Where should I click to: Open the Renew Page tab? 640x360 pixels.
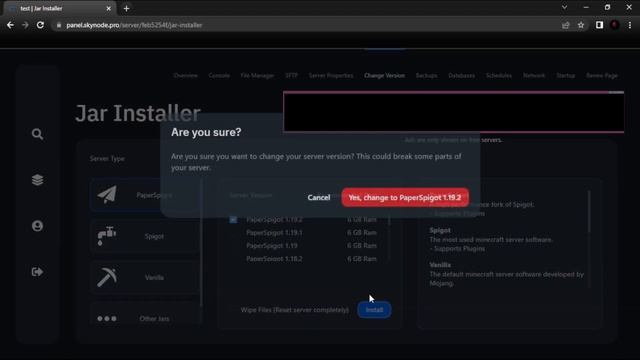[602, 76]
